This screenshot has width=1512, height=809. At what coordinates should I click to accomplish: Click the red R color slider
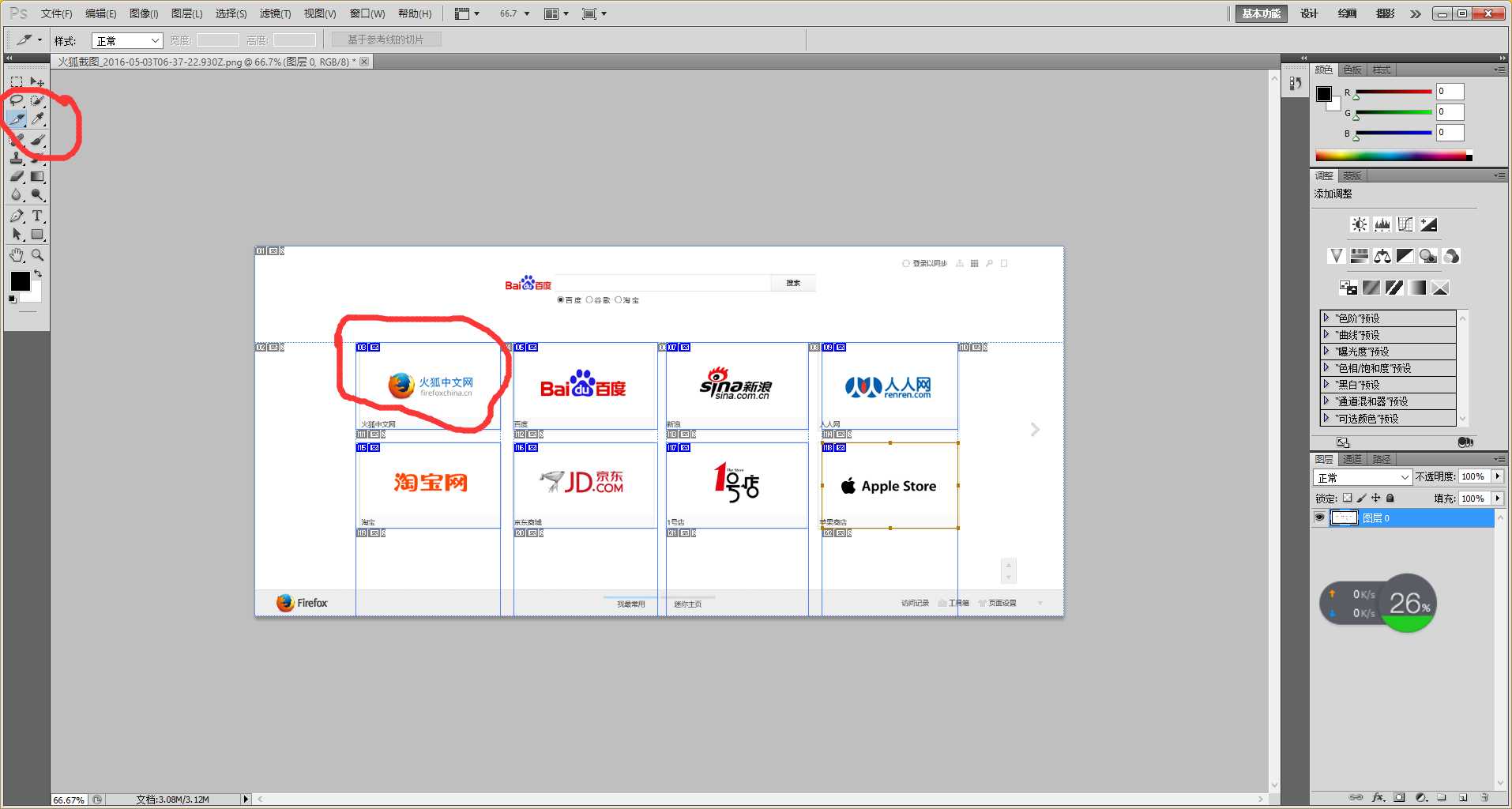1394,92
